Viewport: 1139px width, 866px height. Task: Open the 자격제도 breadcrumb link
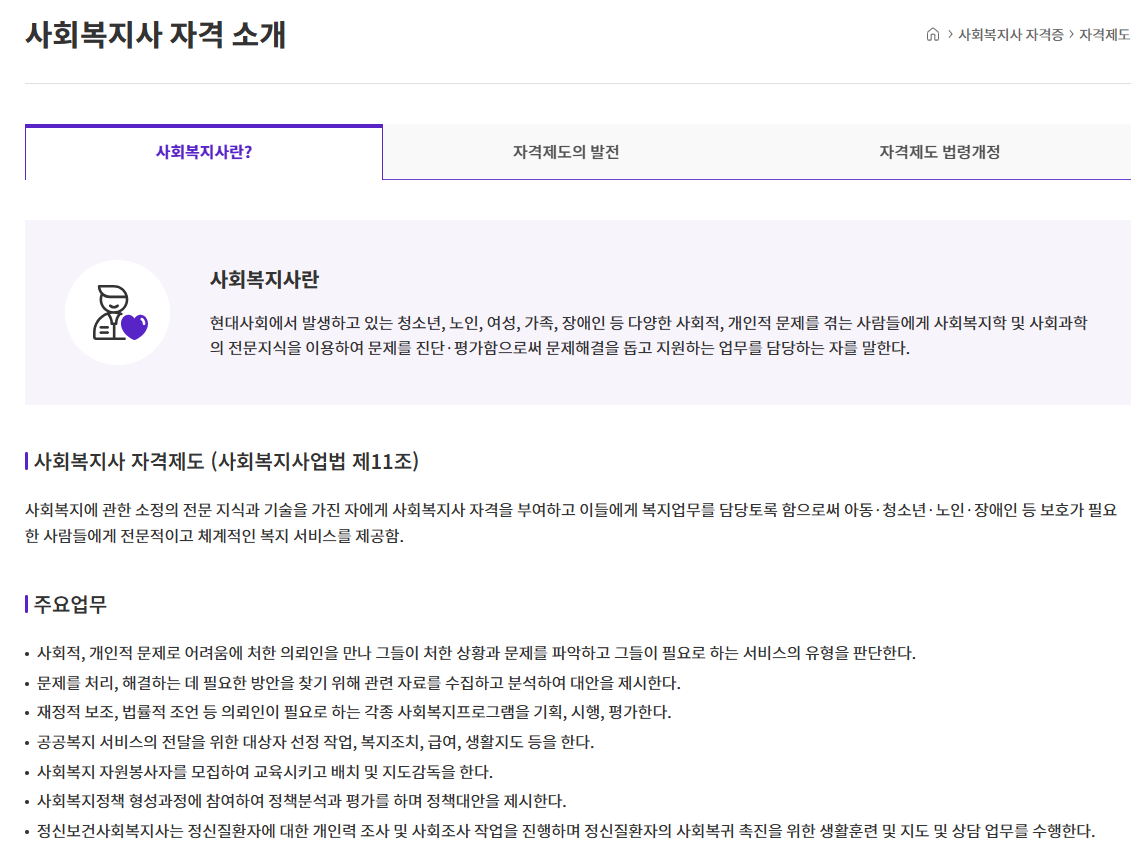click(1104, 34)
